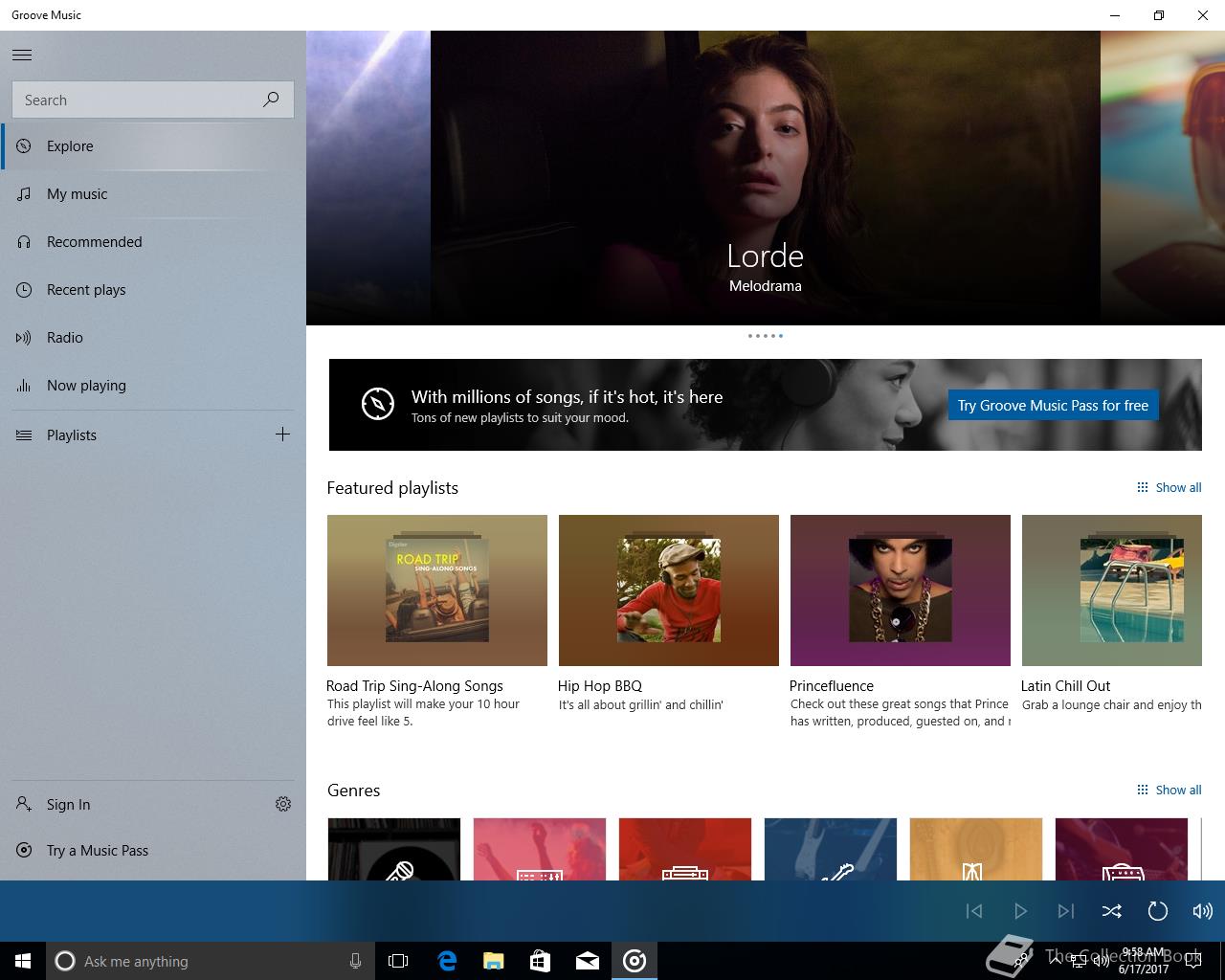Screen dimensions: 1225x980
Task: Click the My music note icon
Action: click(x=24, y=194)
